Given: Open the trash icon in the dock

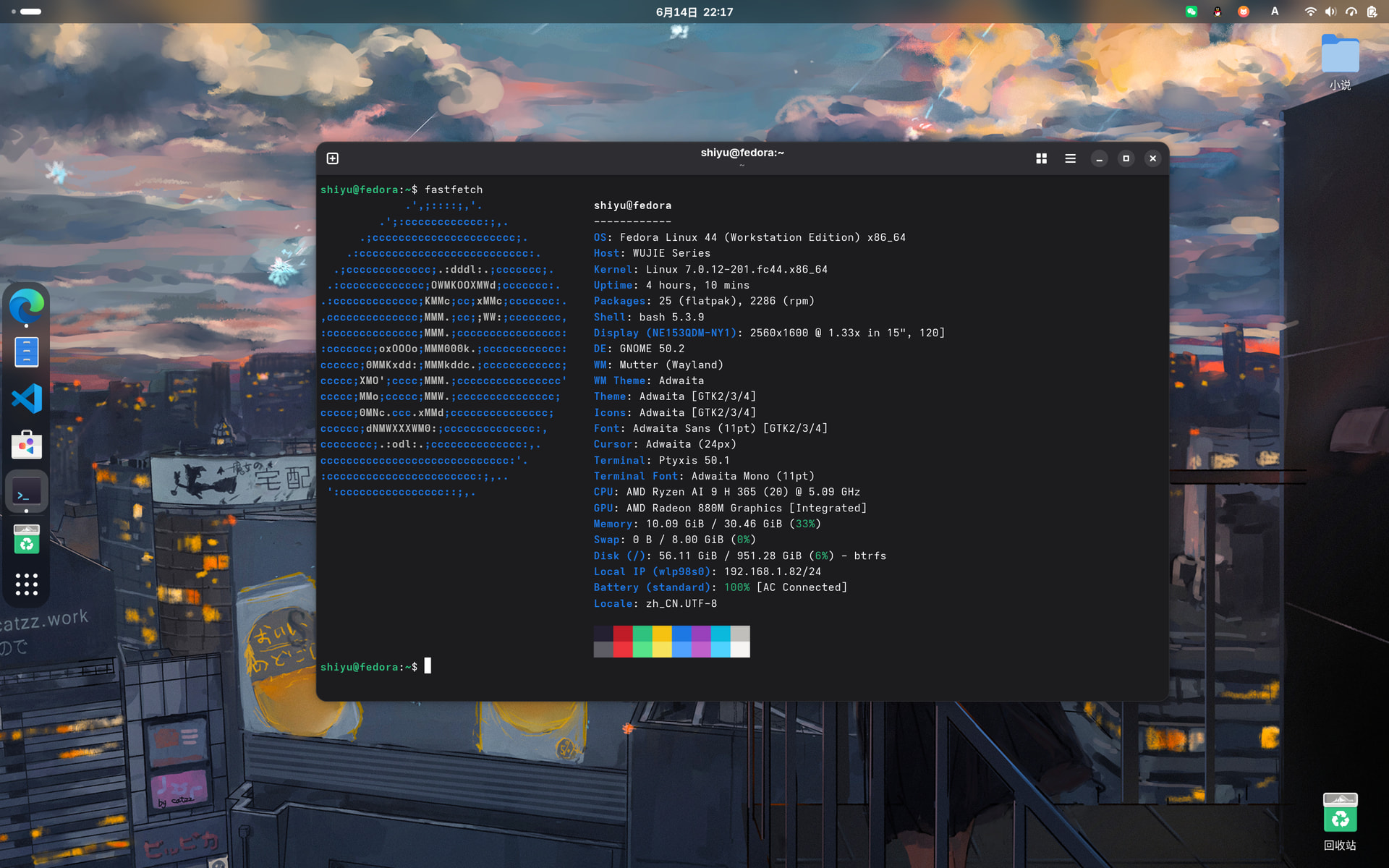Looking at the screenshot, I should pos(27,540).
